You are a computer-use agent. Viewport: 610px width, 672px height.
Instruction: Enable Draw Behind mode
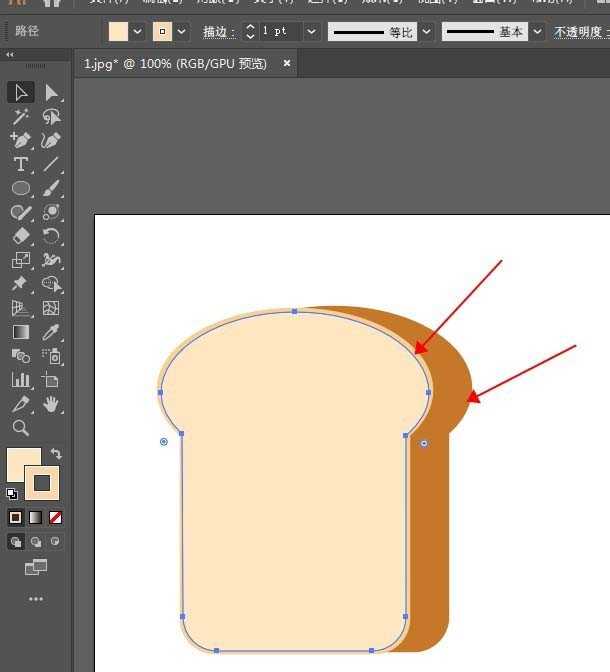tap(36, 542)
